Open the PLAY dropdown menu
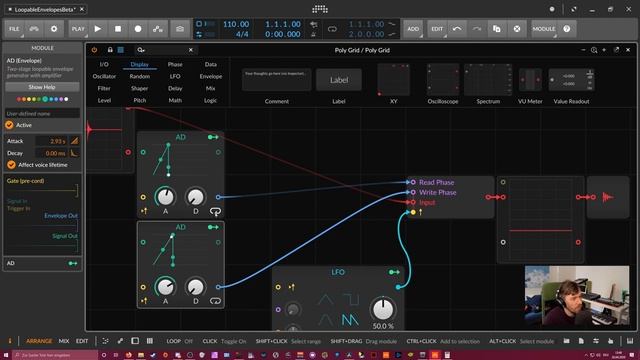This screenshot has height=360, width=640. (x=78, y=29)
